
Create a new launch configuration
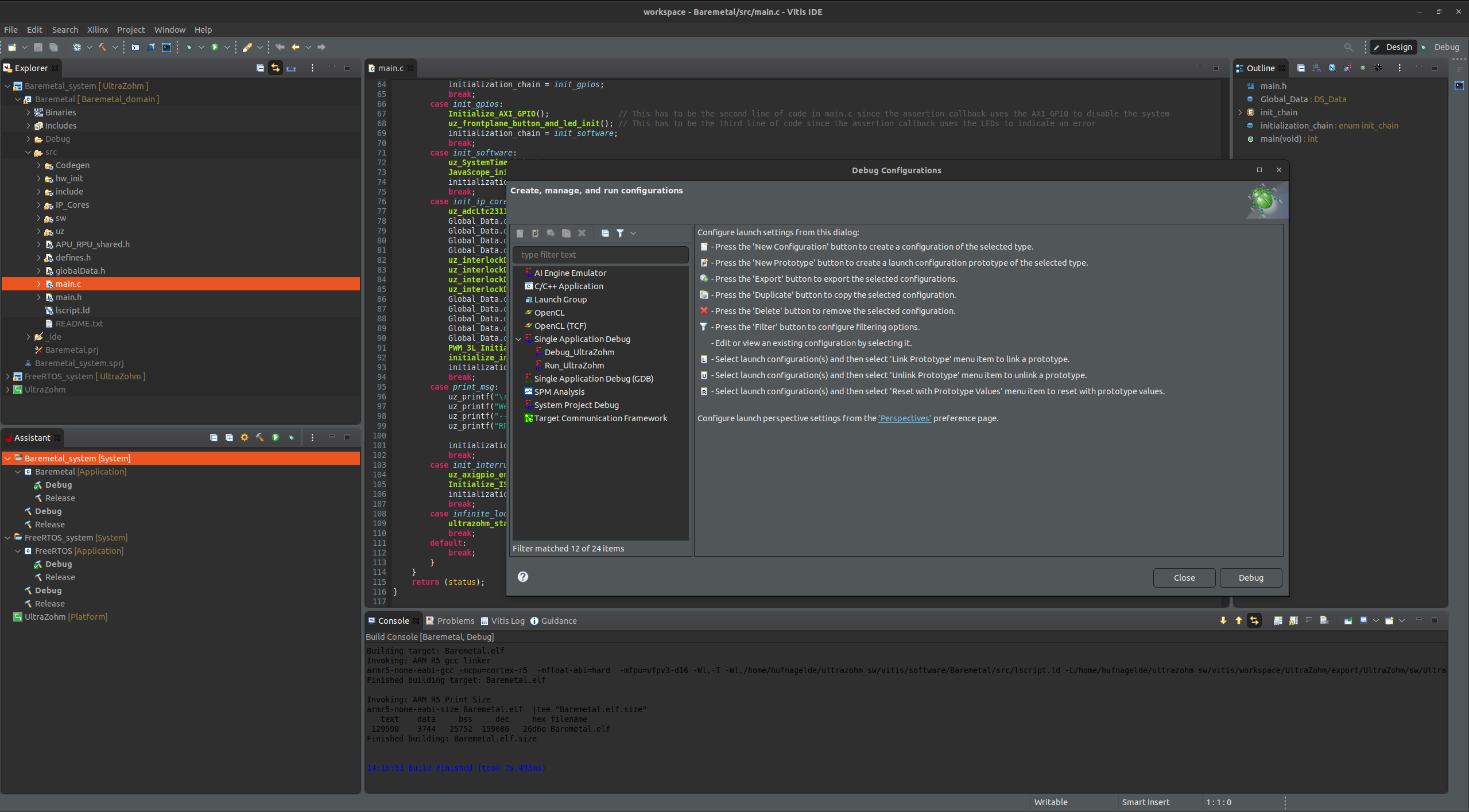click(x=520, y=233)
